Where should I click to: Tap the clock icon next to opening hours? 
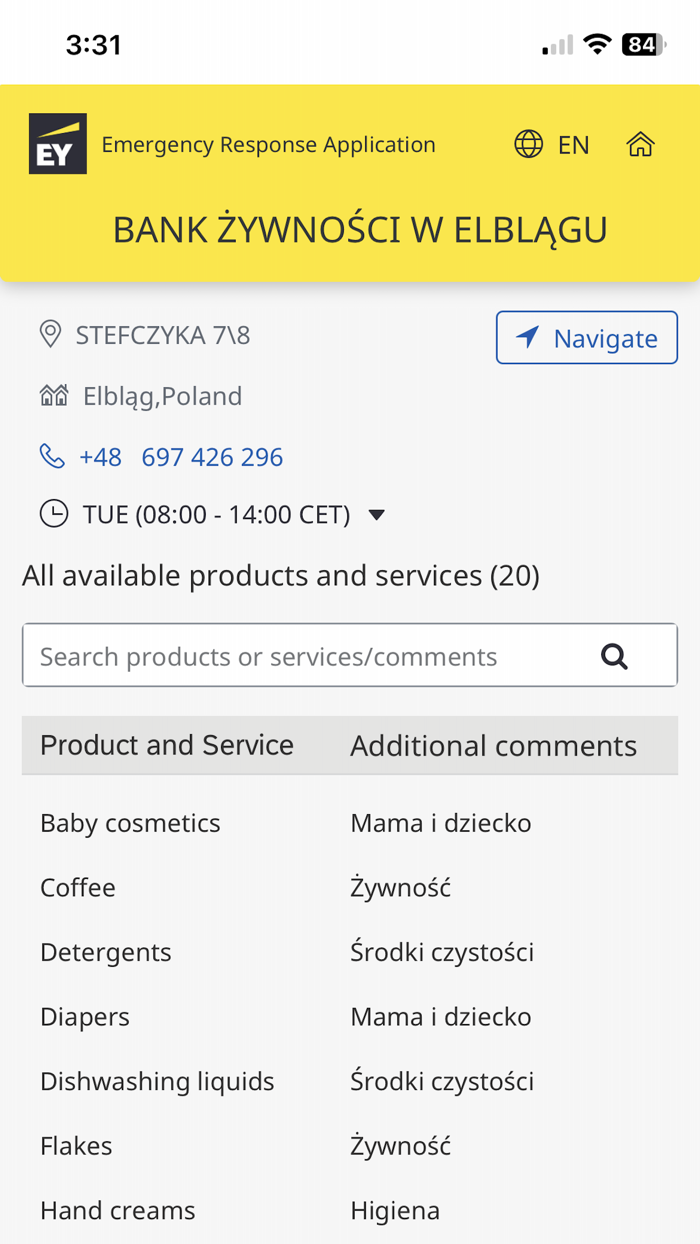tap(56, 512)
